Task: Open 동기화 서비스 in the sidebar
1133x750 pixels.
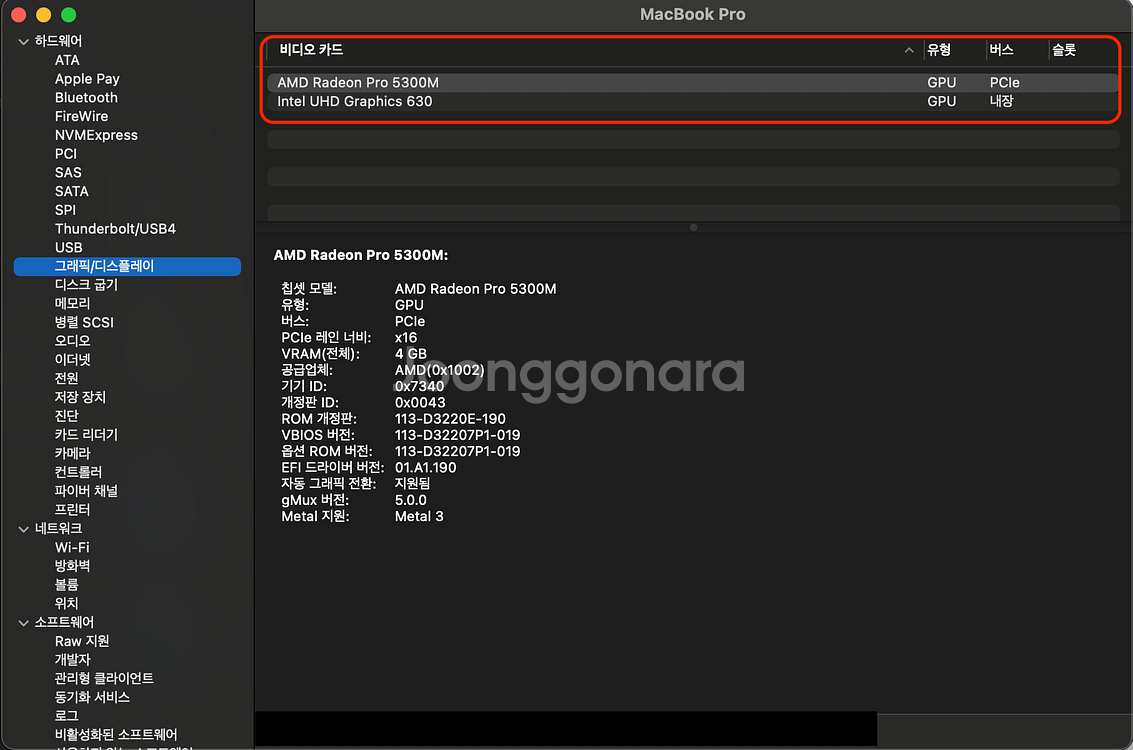Action: pos(92,698)
